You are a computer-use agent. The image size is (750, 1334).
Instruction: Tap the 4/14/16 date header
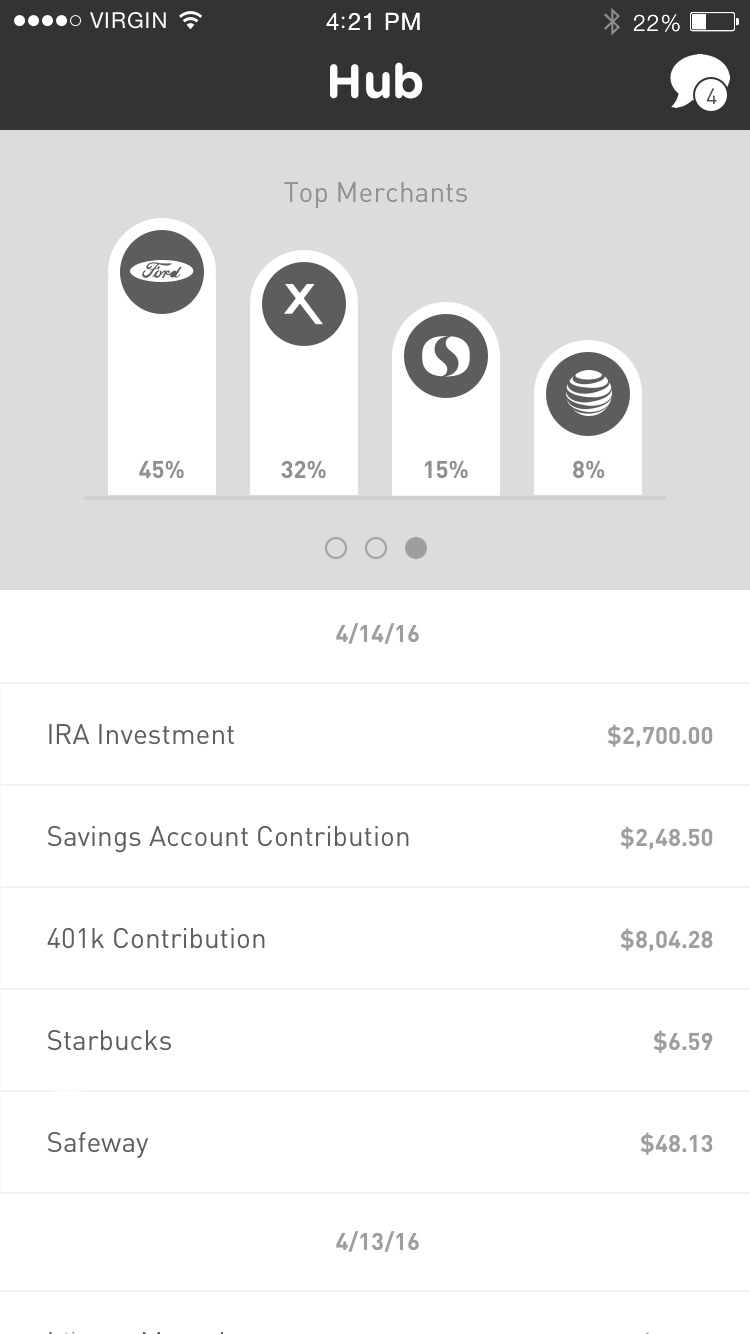coord(377,634)
